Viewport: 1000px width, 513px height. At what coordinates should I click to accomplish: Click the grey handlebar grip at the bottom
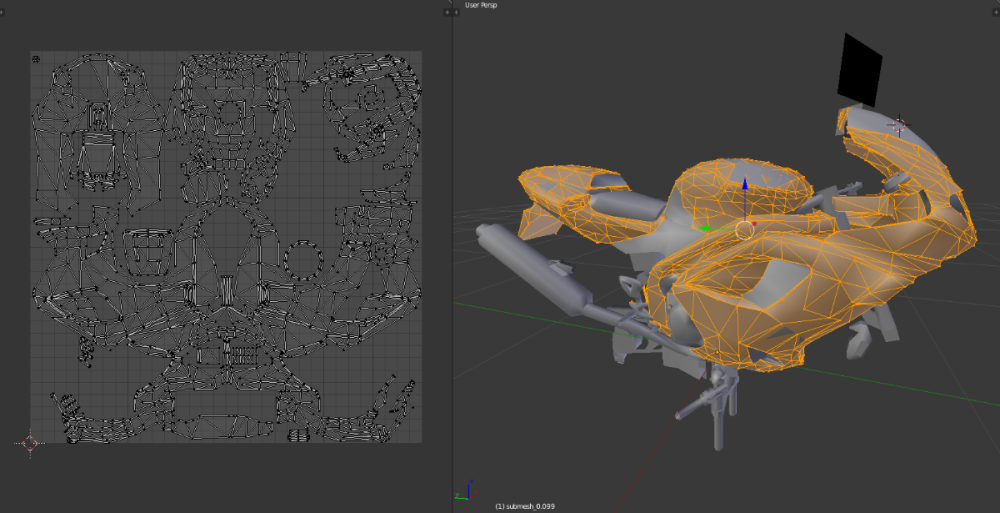(x=693, y=409)
